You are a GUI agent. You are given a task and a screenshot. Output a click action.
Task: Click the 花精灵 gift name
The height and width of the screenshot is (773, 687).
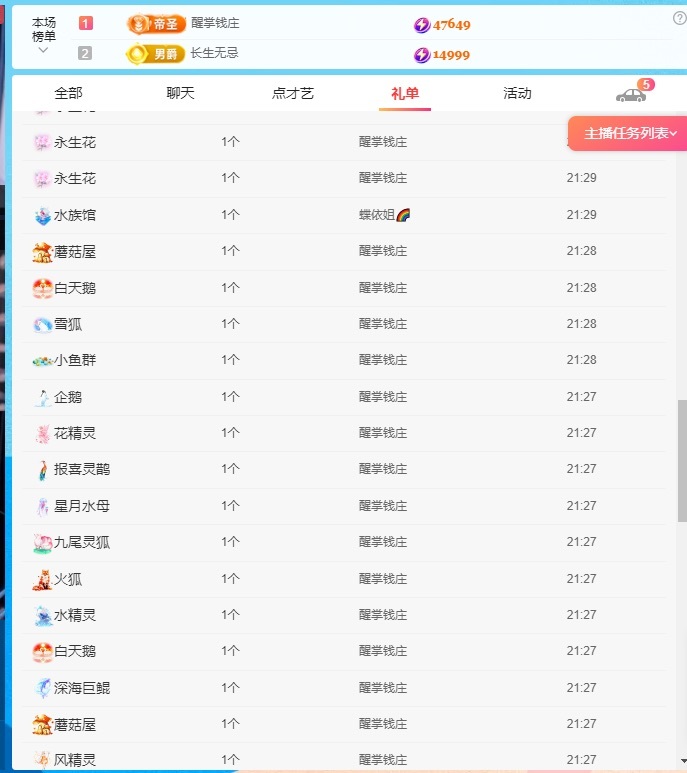coord(75,433)
